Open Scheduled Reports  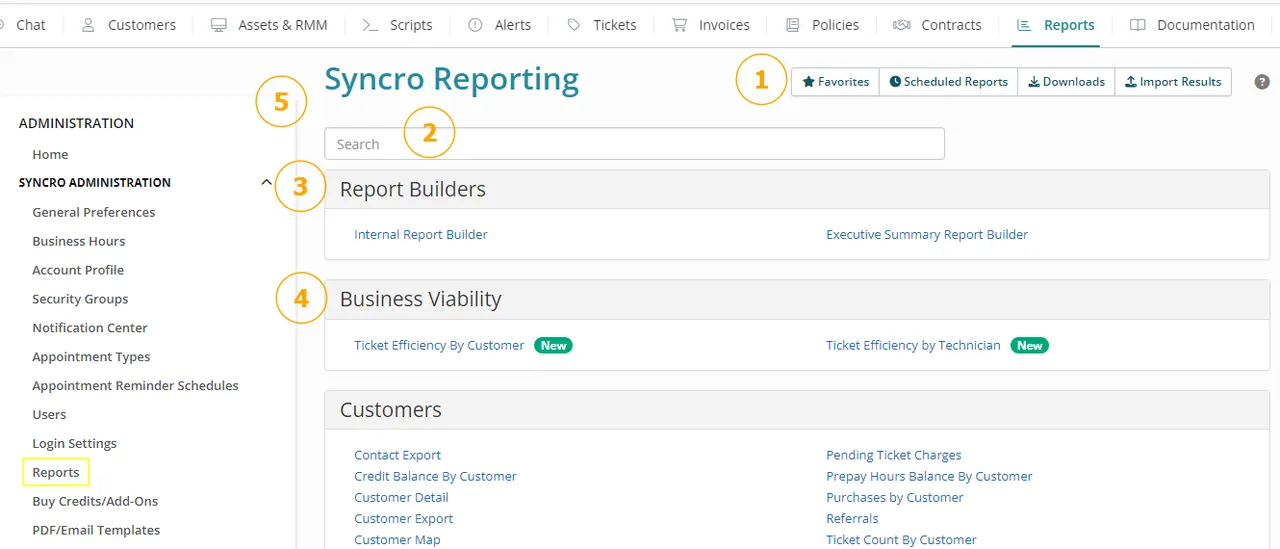[x=948, y=82]
